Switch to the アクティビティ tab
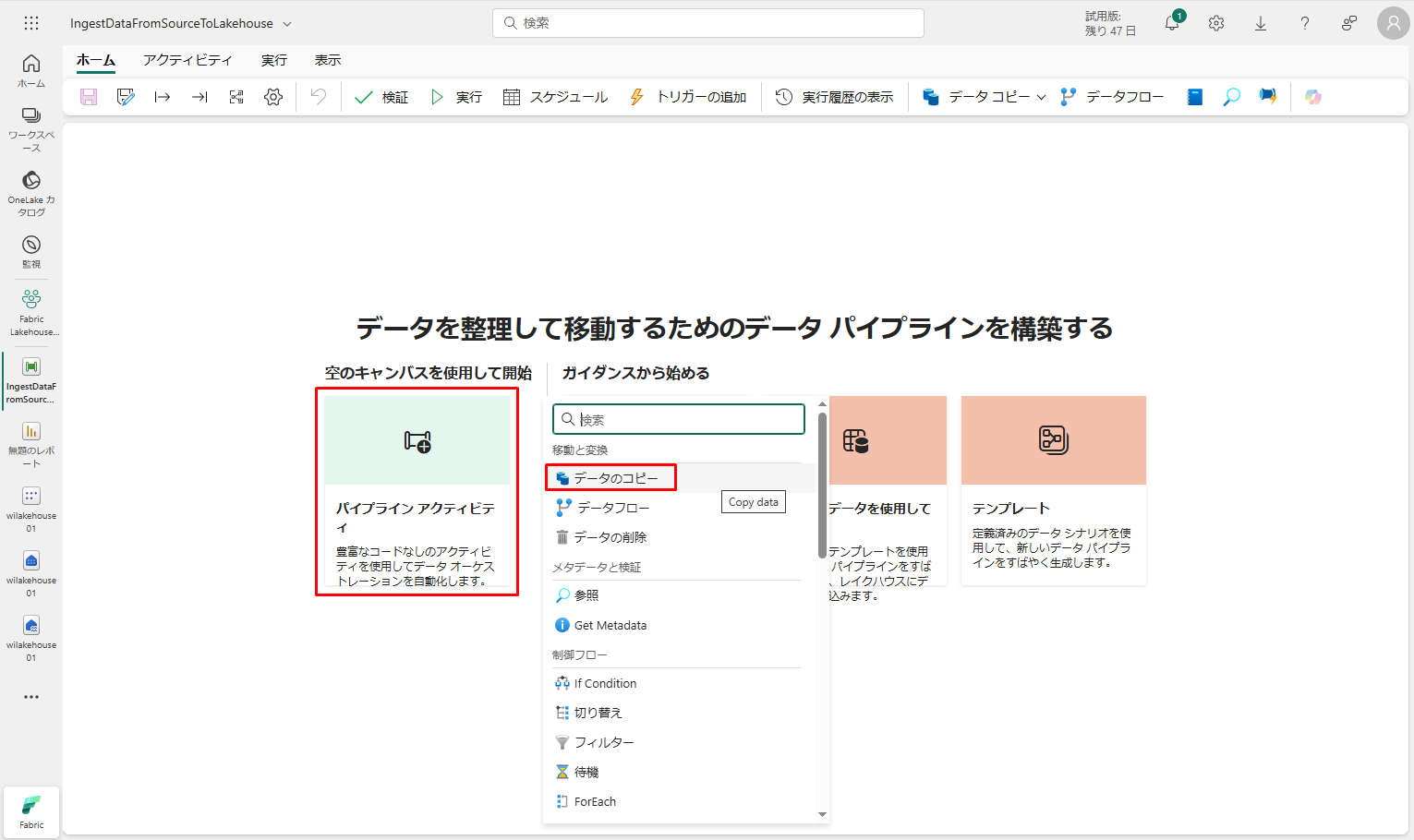Screen dimensions: 1414x840 click(187, 60)
